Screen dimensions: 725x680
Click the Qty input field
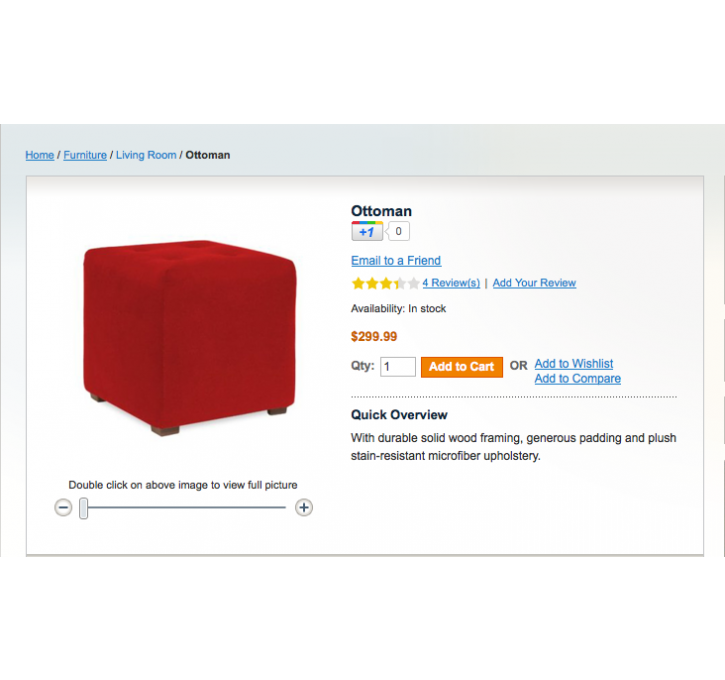(x=398, y=367)
